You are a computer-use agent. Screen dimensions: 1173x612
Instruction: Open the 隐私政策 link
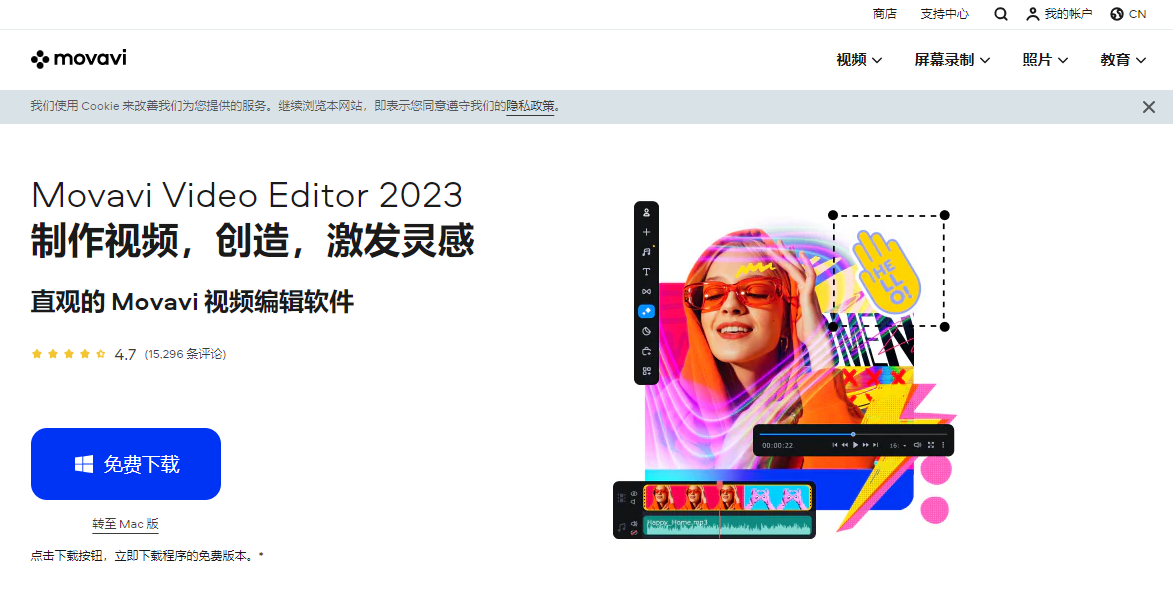tap(530, 106)
